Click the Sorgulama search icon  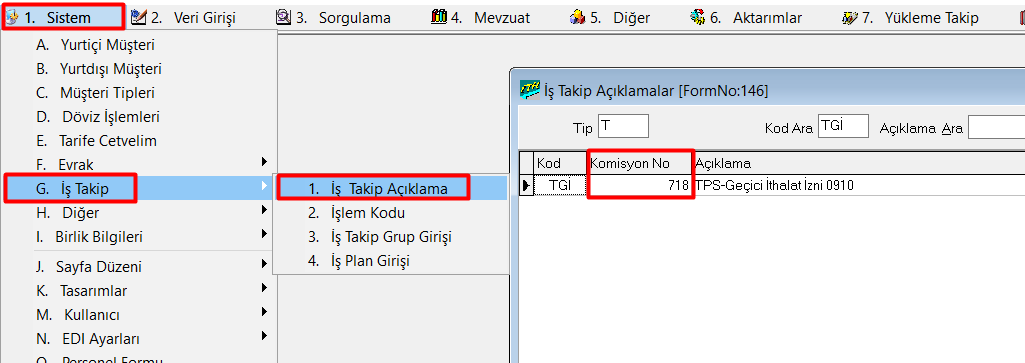pos(283,17)
